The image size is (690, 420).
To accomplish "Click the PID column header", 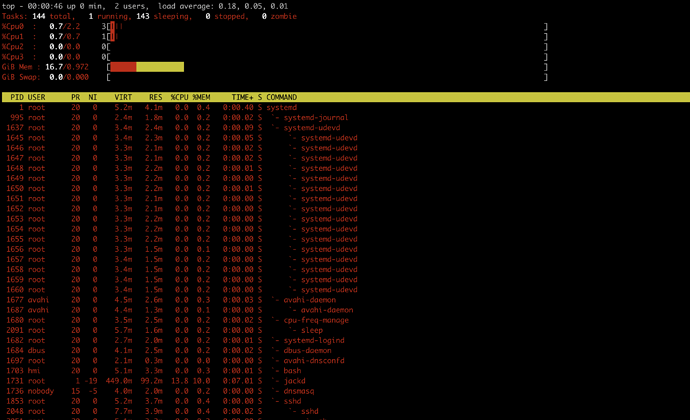I will tap(17, 97).
